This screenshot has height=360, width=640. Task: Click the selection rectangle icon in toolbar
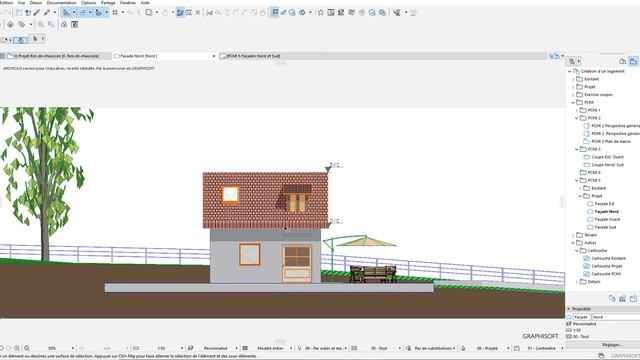tap(149, 13)
